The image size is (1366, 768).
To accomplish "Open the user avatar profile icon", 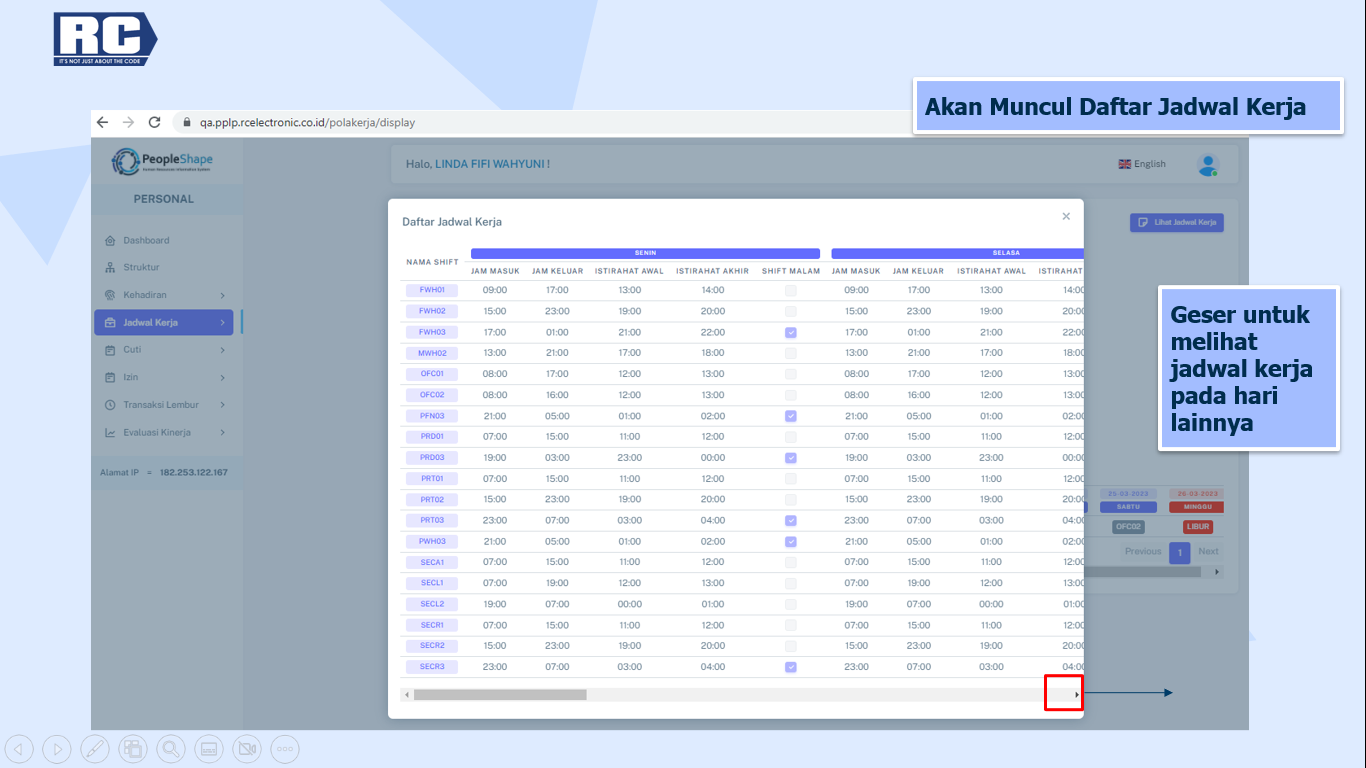I will [1208, 165].
